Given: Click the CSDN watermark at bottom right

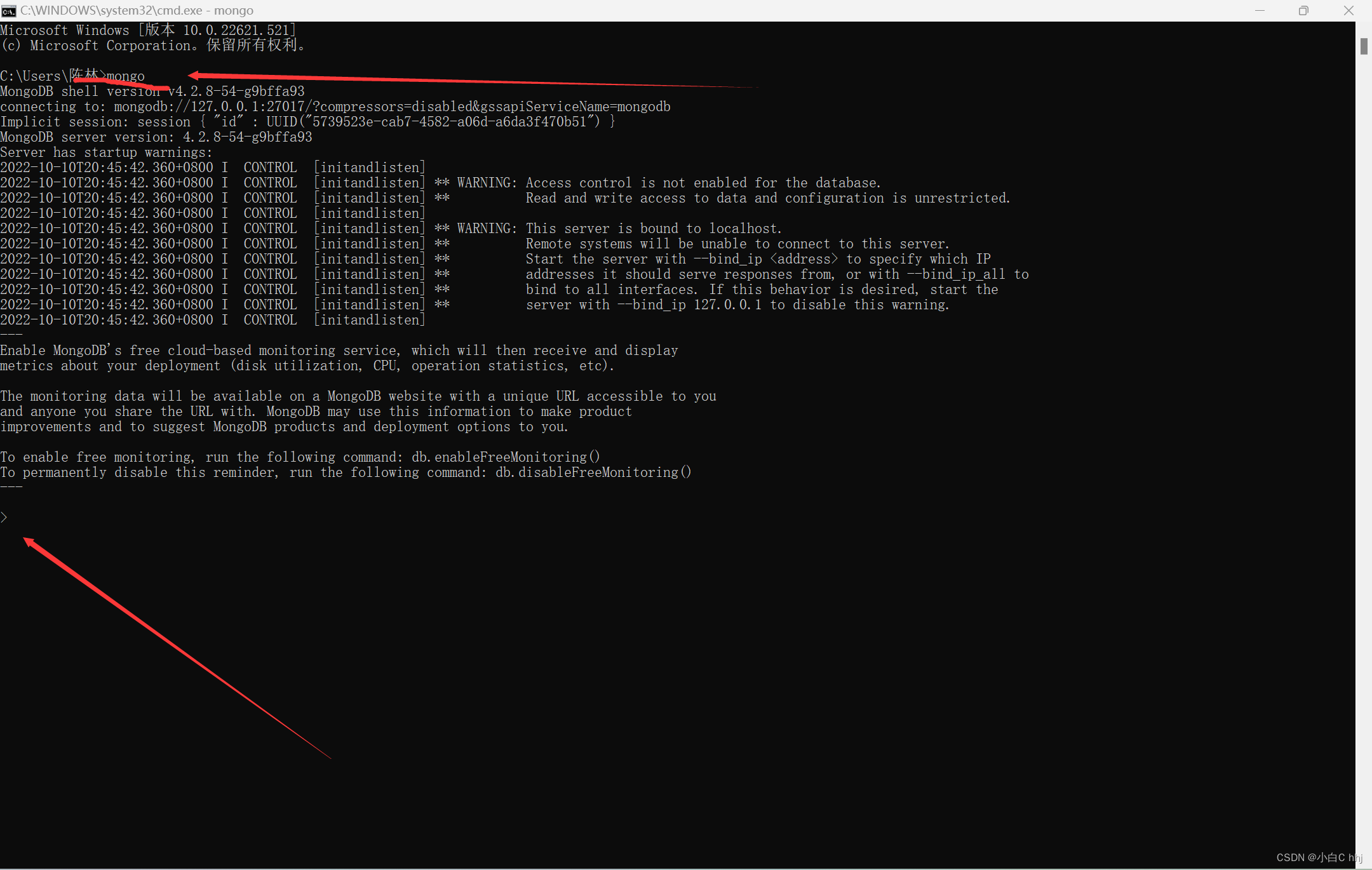Looking at the screenshot, I should pyautogui.click(x=1319, y=857).
